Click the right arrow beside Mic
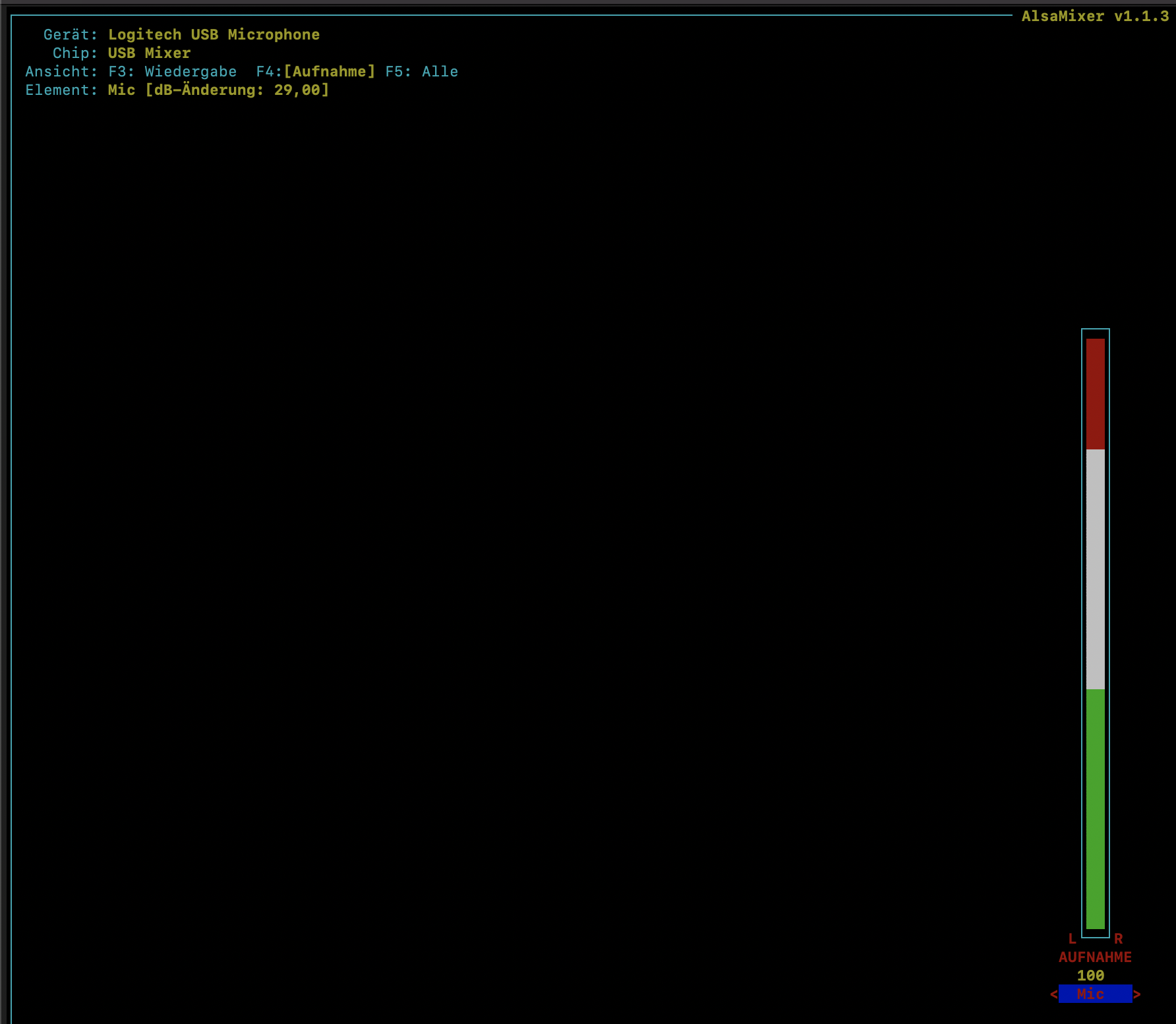 1137,994
